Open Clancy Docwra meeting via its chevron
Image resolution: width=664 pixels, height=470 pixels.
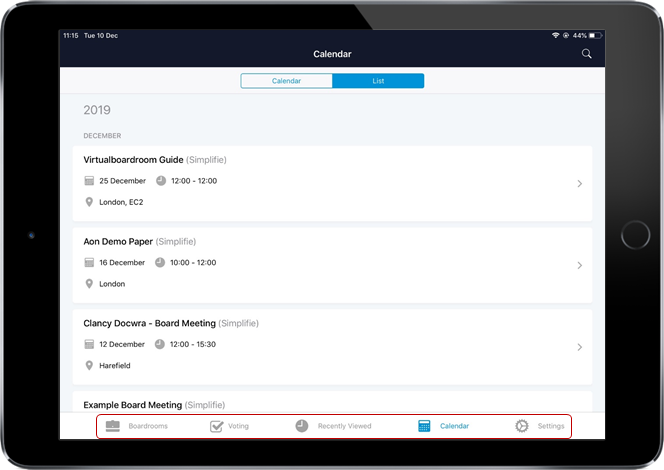[x=580, y=347]
